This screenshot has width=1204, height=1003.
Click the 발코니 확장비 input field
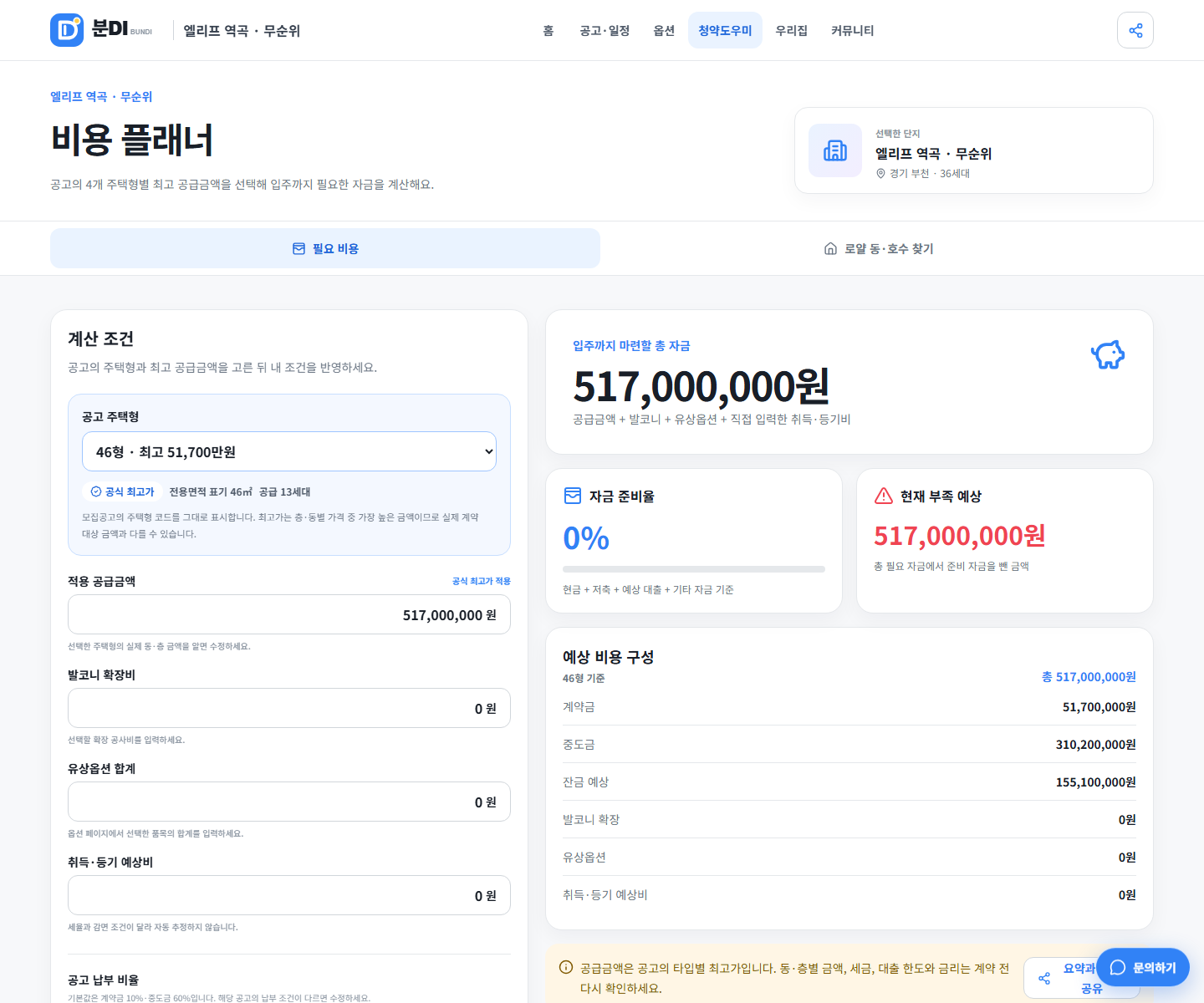[x=289, y=708]
